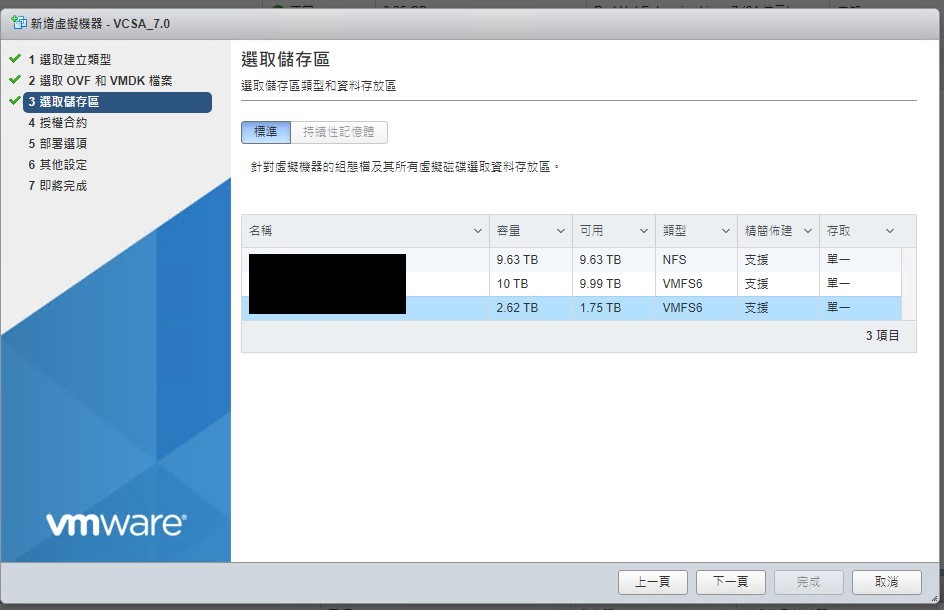Image resolution: width=944 pixels, height=610 pixels.
Task: Click green checkmark beside step 2
Action: click(x=15, y=79)
